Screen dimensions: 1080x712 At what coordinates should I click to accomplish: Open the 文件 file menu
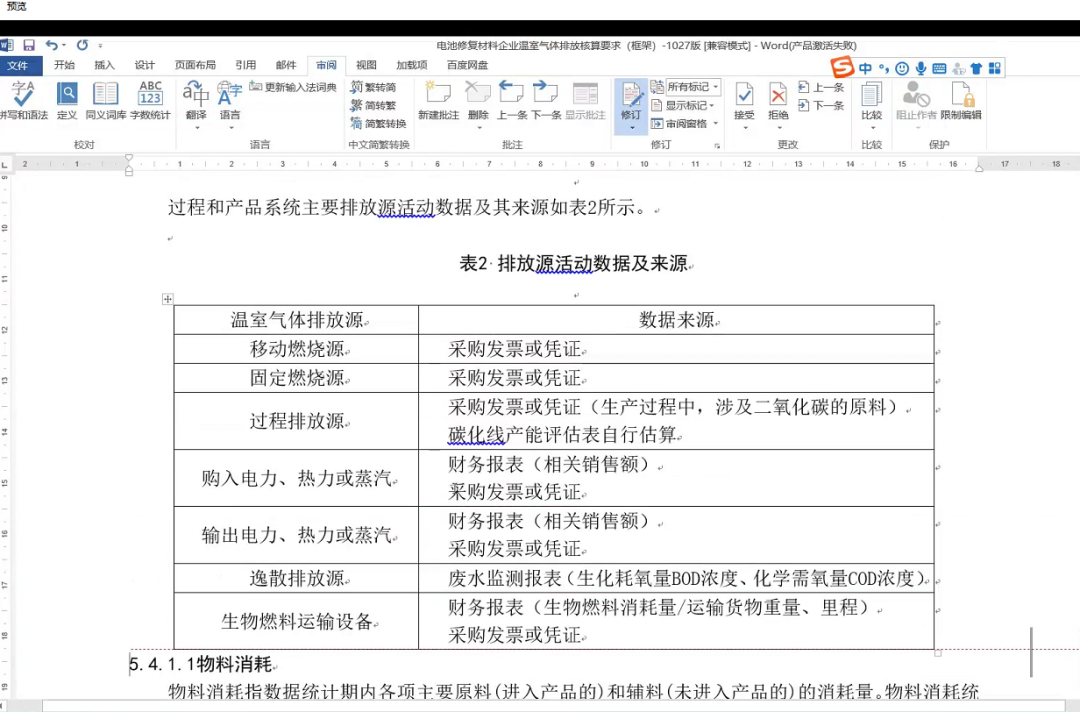[19, 65]
